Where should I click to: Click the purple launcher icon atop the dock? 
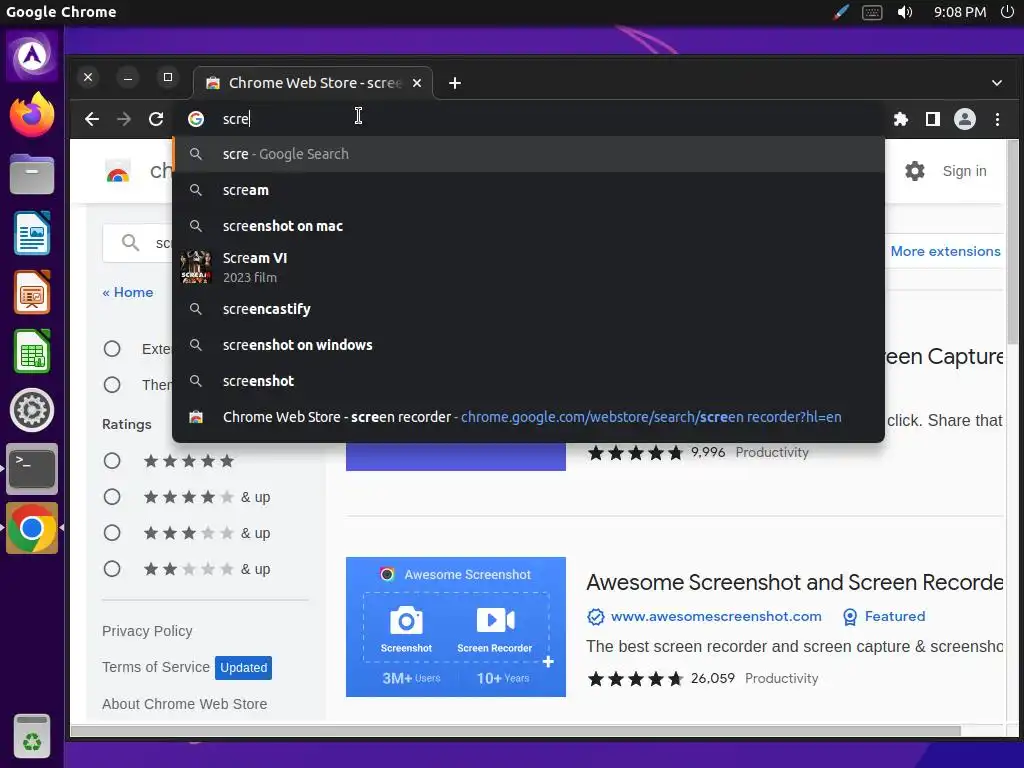[x=32, y=56]
